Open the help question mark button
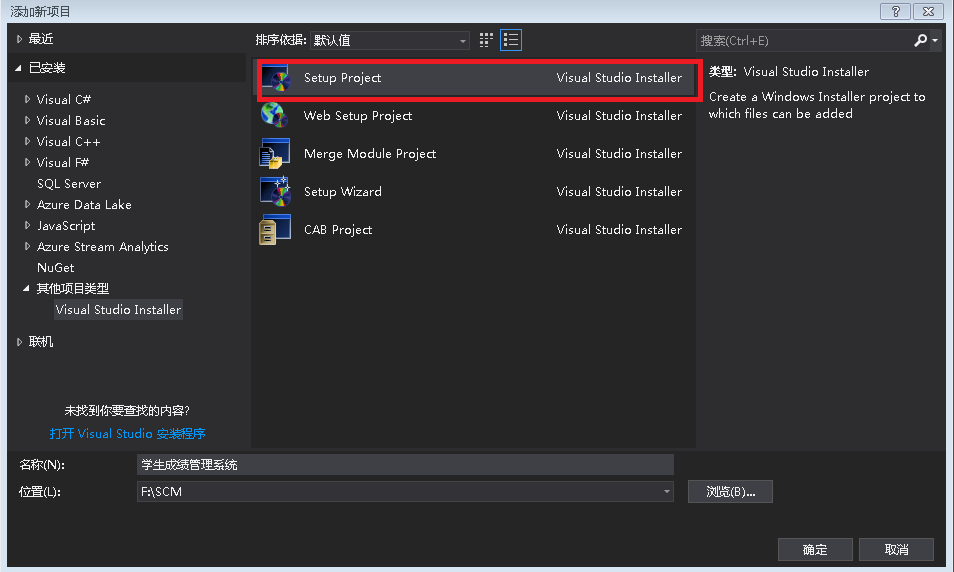 point(896,12)
